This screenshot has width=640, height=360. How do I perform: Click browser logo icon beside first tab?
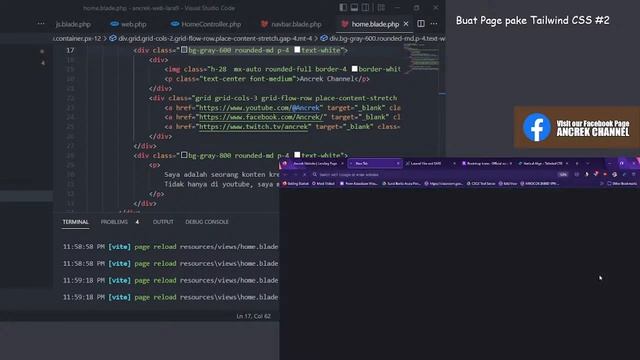285,163
